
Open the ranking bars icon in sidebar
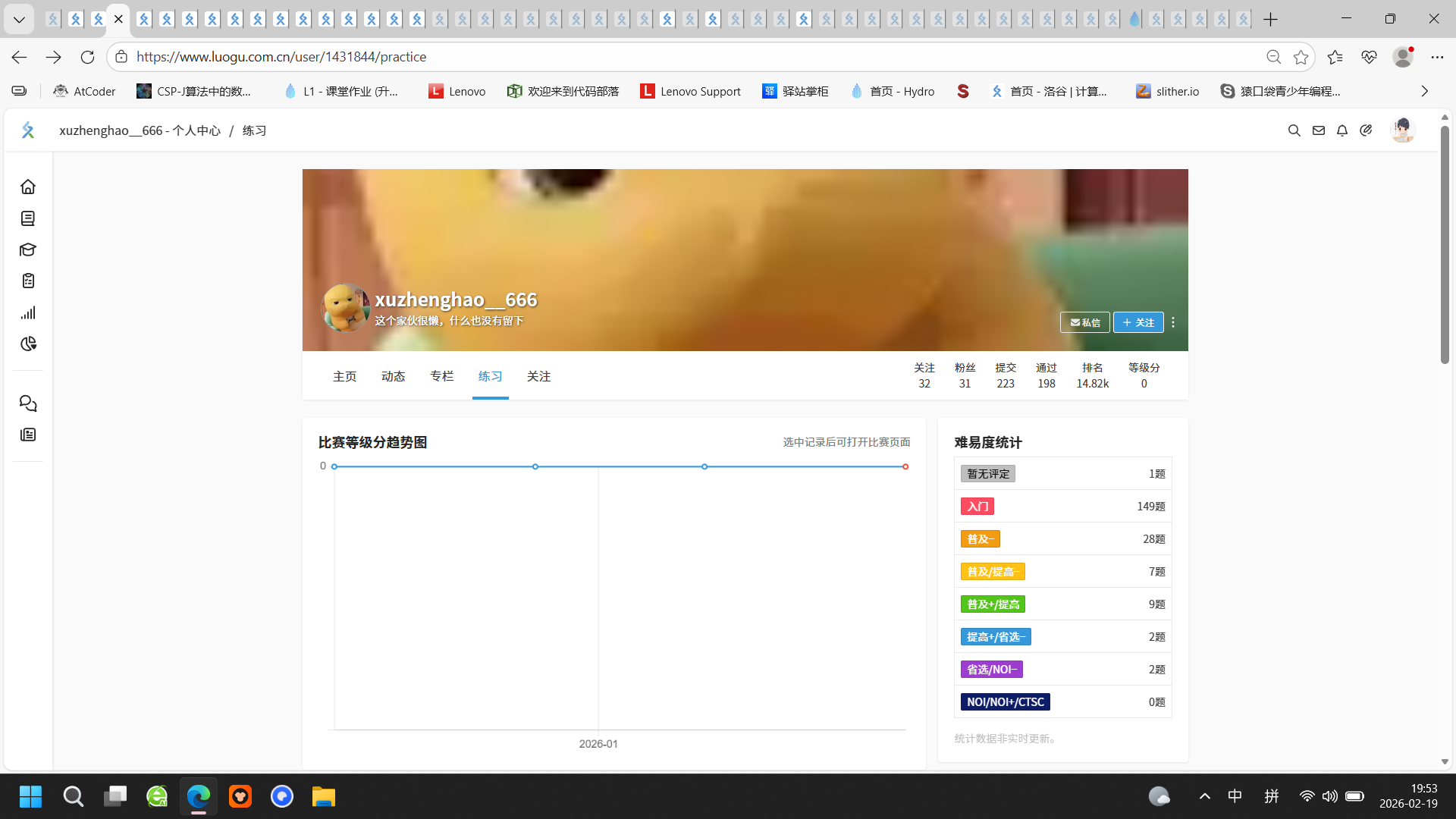coord(28,312)
